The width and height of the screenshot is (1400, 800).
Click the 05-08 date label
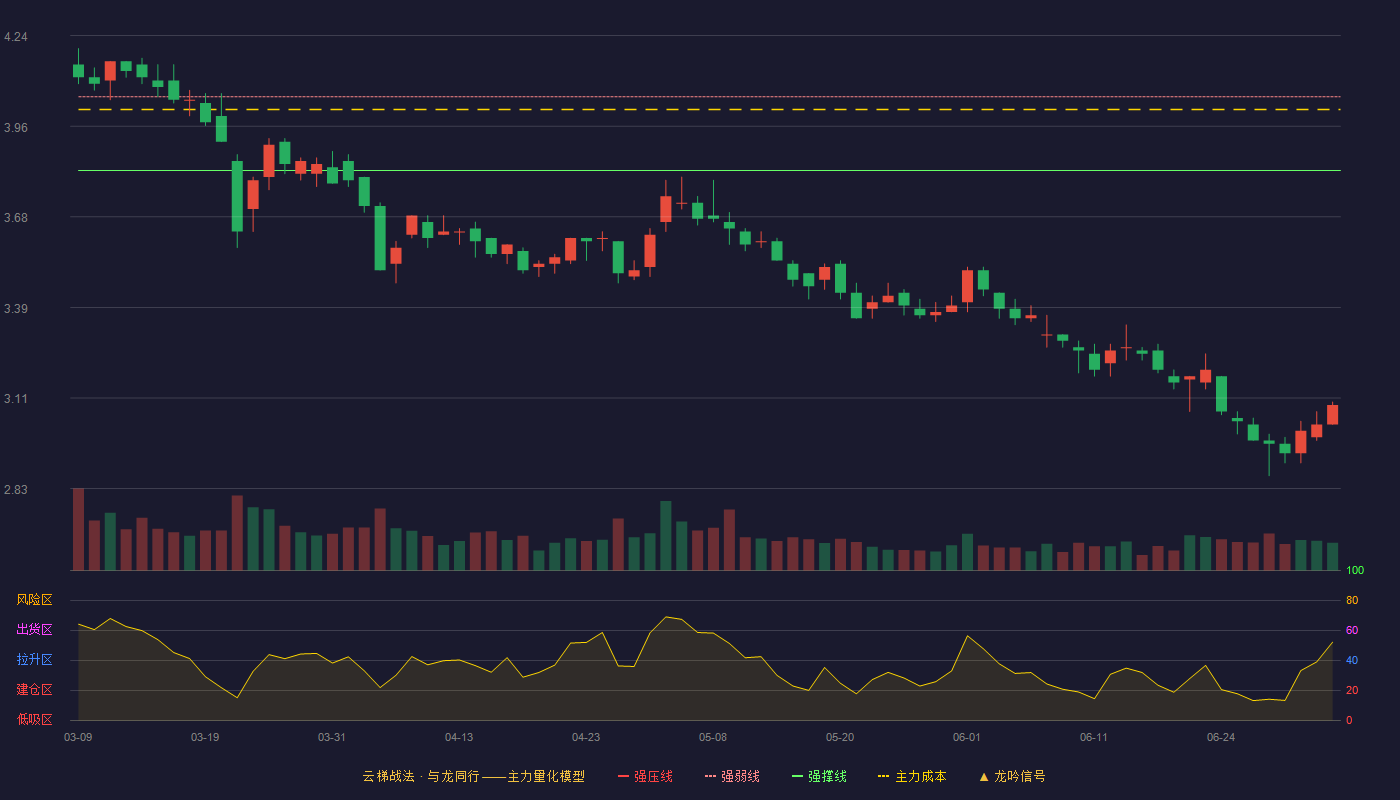(x=713, y=737)
